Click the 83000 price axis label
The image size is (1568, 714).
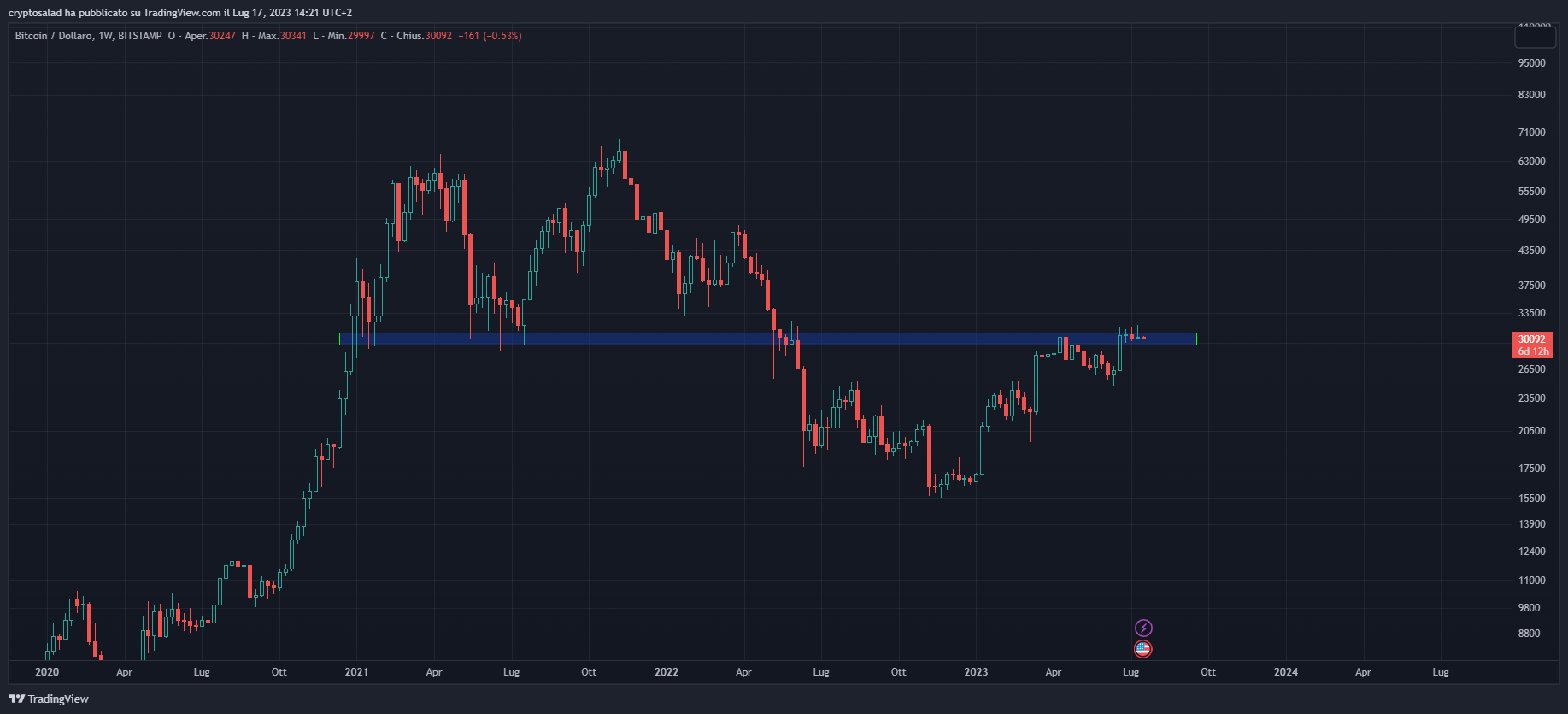pos(1531,95)
